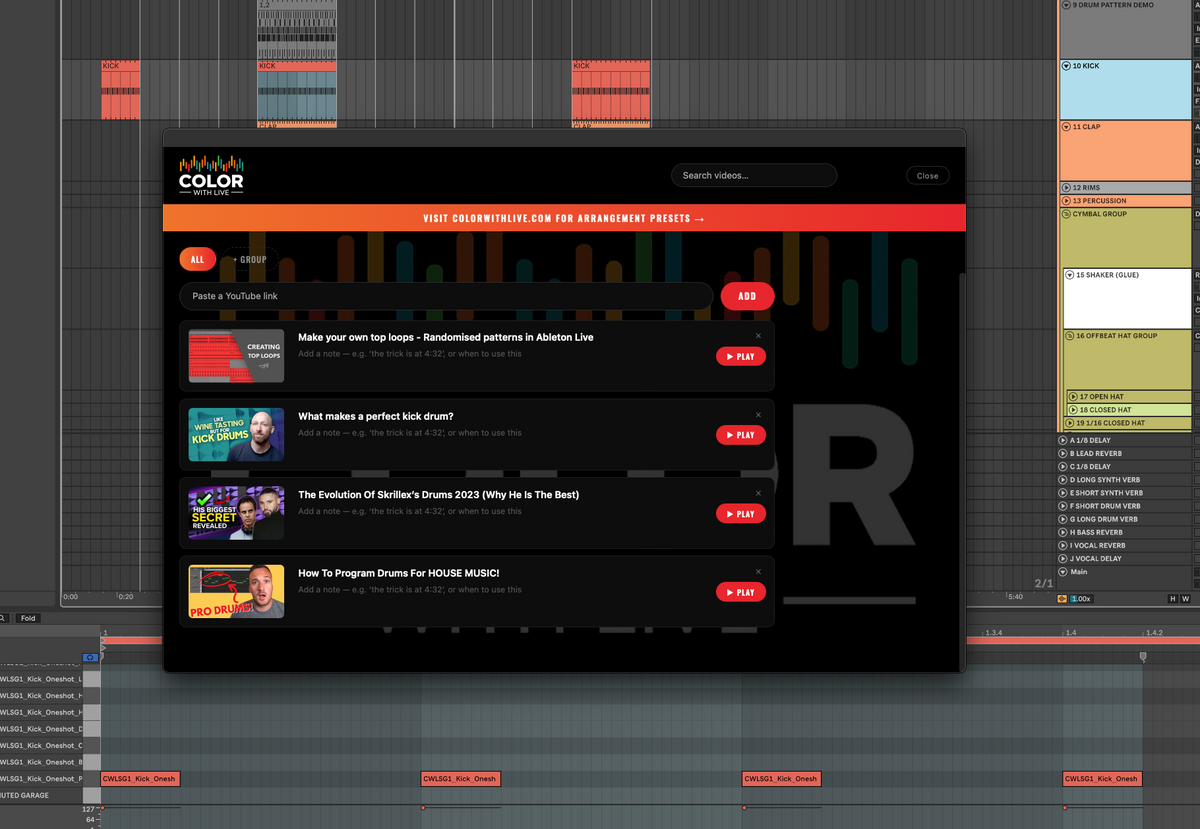
Task: Play 'The Evolution Of Skrillex's Drums 2023' video
Action: point(741,514)
